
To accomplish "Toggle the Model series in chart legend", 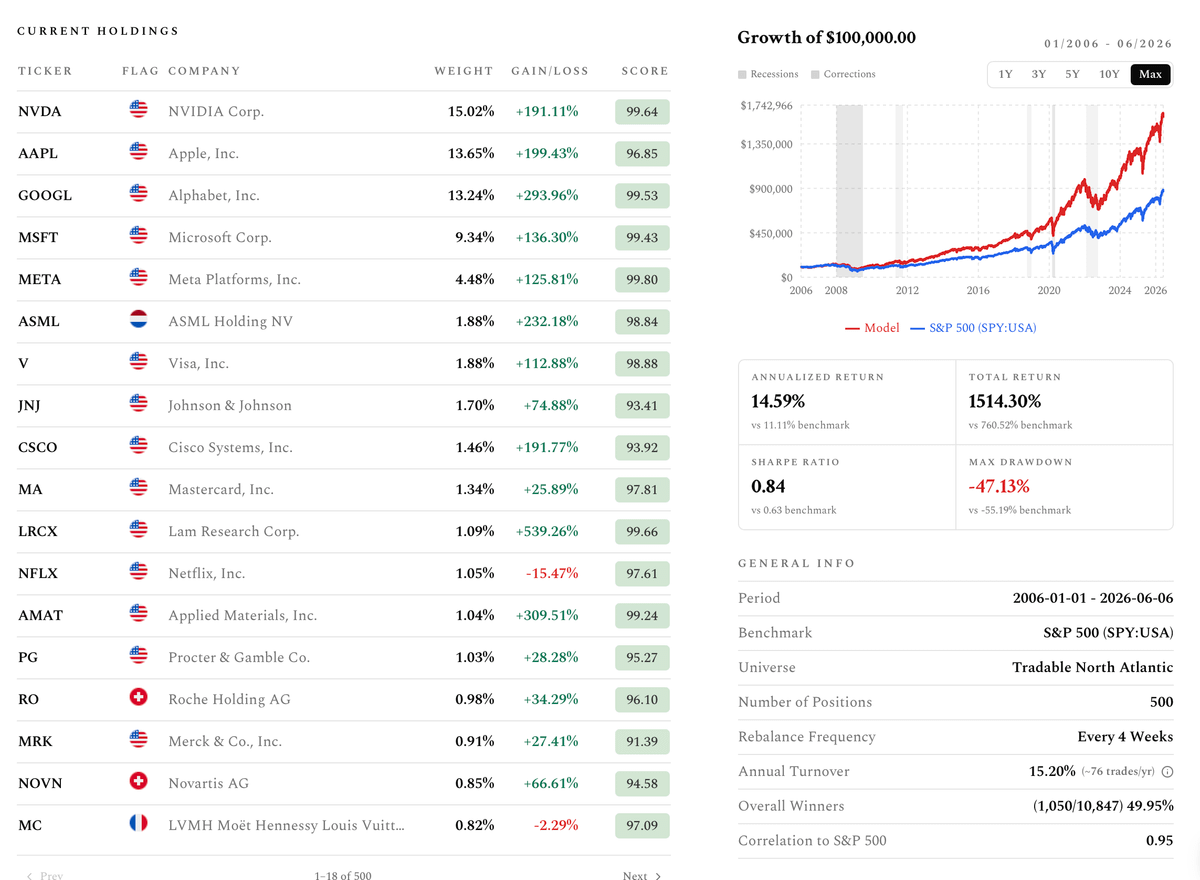I will (x=872, y=328).
